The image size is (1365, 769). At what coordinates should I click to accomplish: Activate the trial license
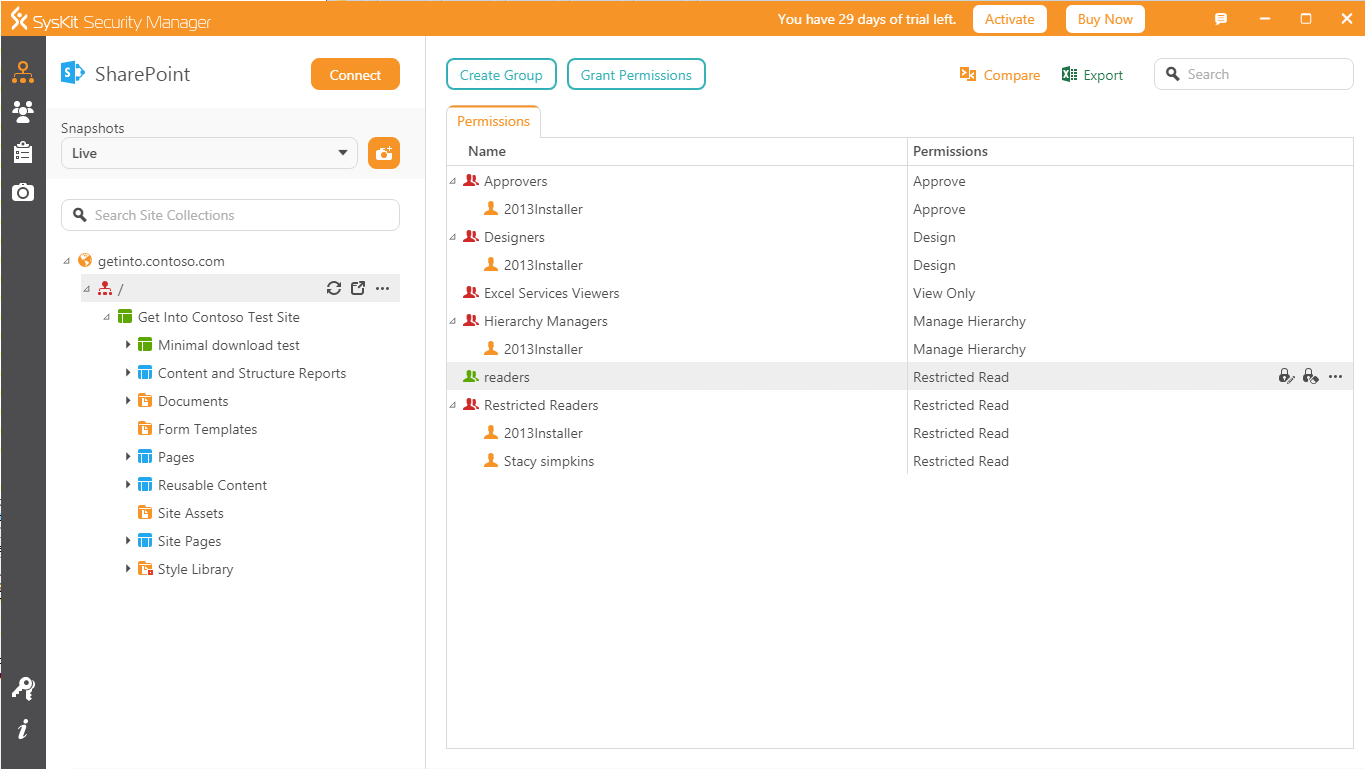tap(1010, 19)
